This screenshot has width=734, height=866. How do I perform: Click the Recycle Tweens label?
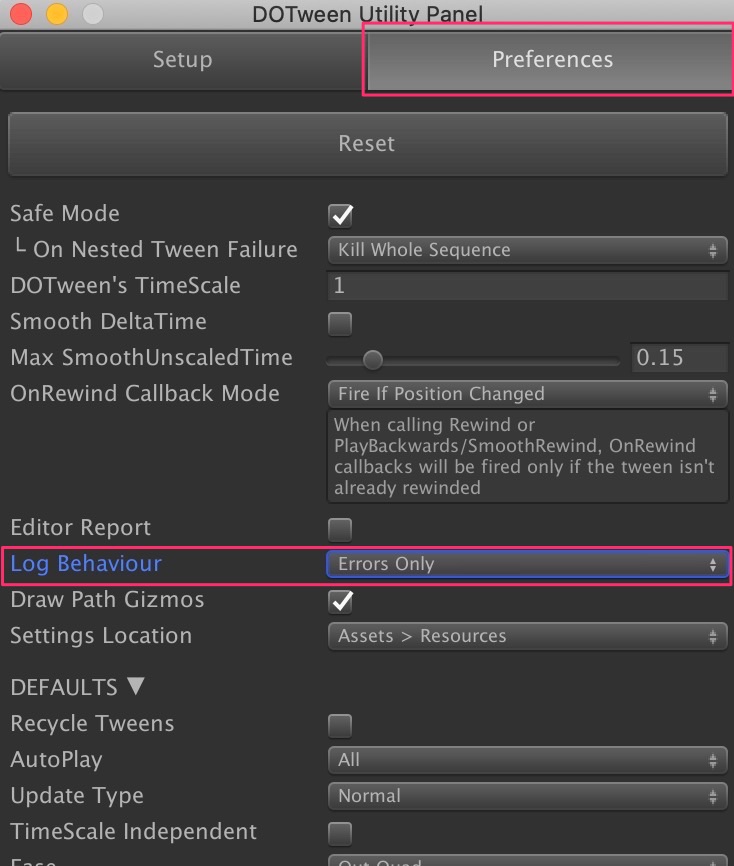pos(92,724)
